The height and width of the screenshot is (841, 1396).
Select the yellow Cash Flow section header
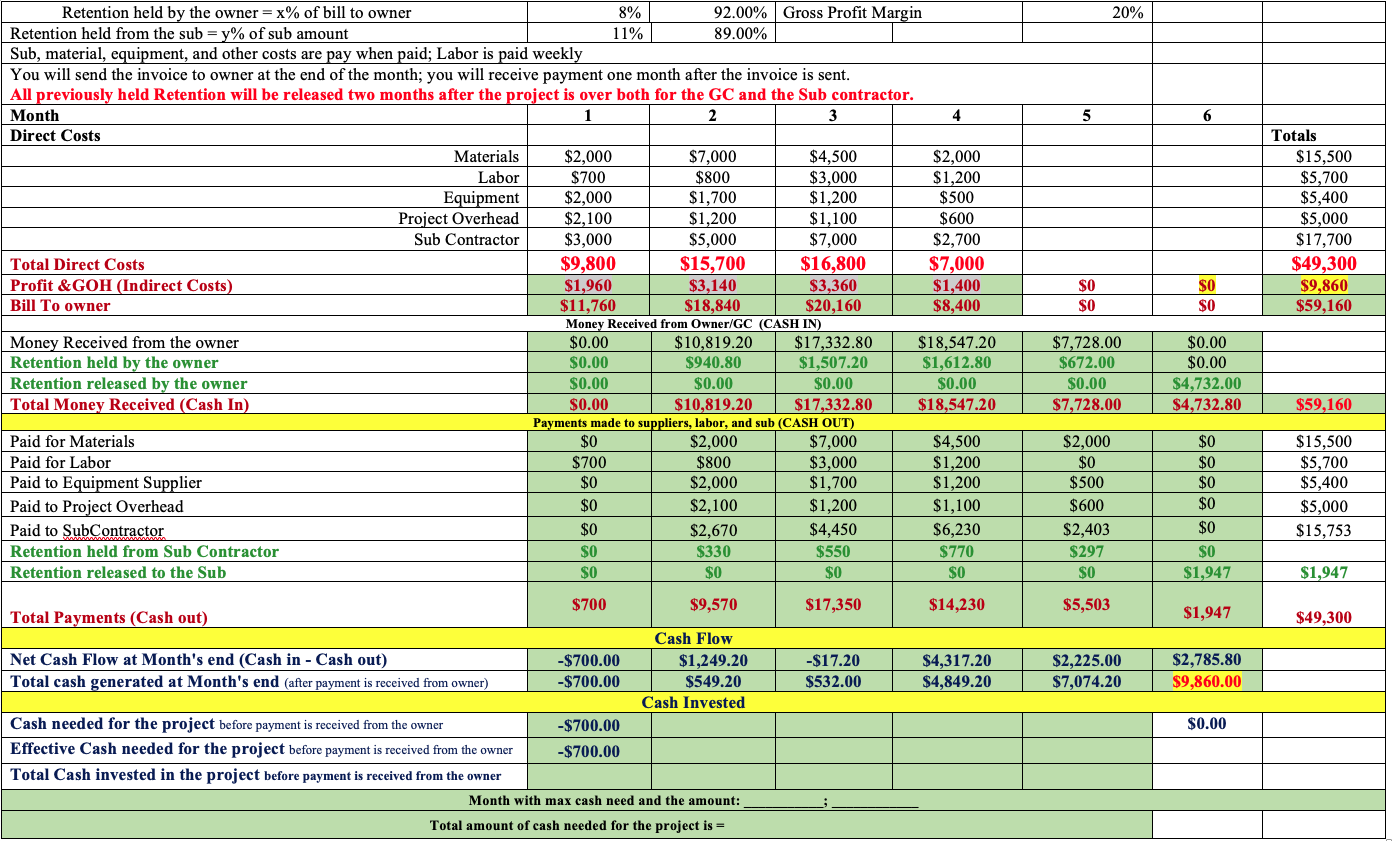click(693, 638)
